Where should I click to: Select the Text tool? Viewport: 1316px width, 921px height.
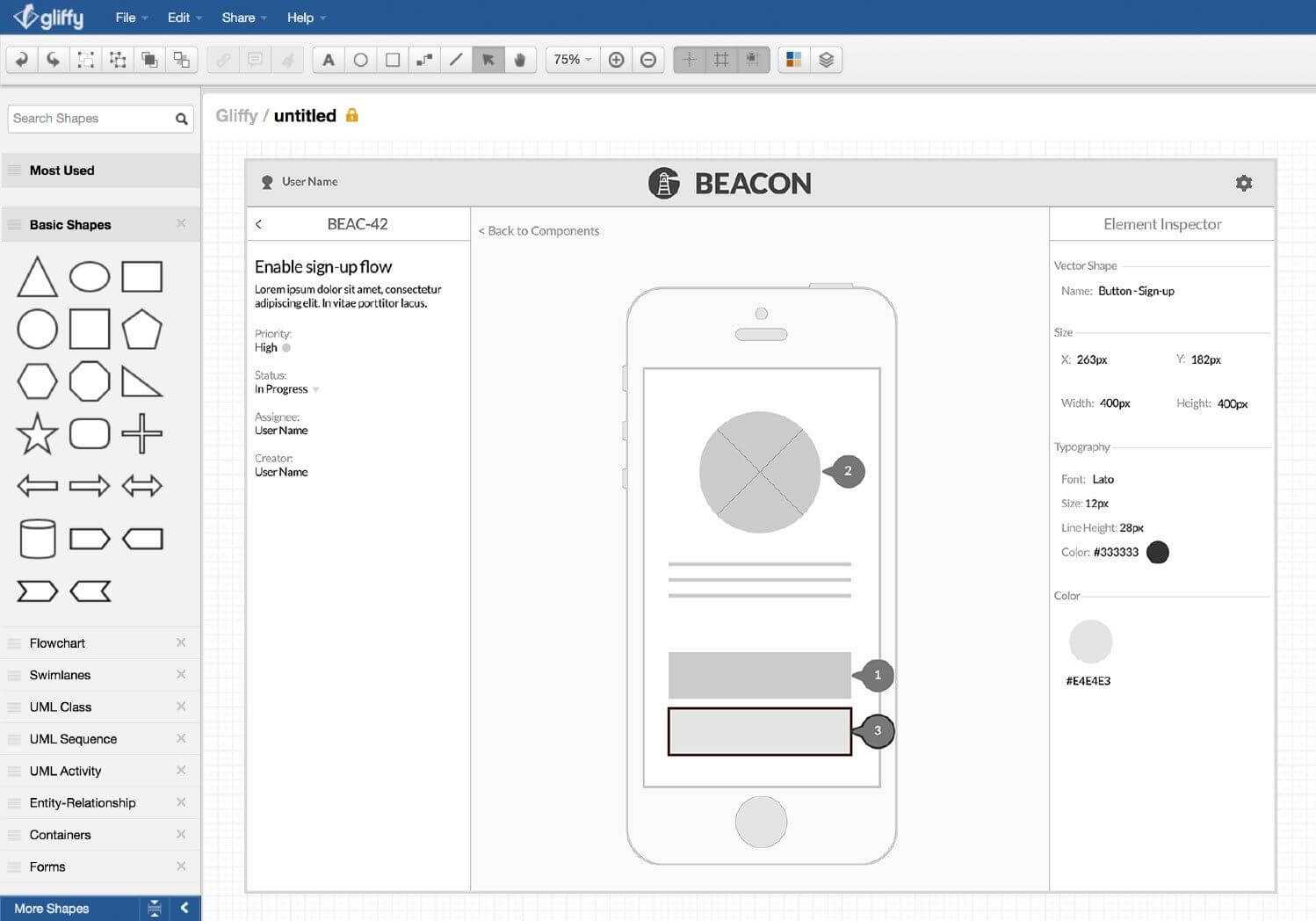(x=328, y=59)
